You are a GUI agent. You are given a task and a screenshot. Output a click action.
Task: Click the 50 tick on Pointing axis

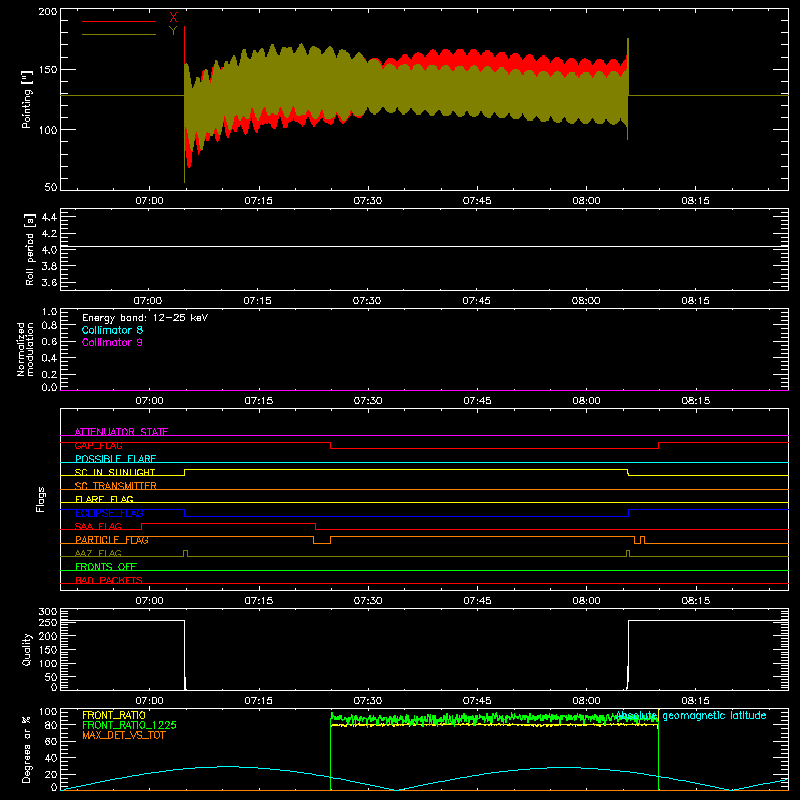coord(51,187)
